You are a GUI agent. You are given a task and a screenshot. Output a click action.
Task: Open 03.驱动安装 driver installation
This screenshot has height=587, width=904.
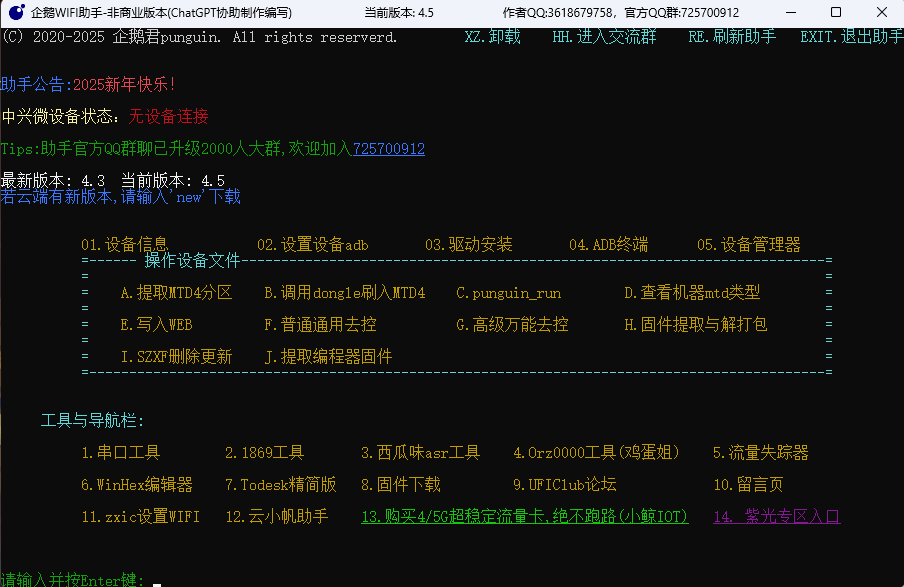click(470, 243)
